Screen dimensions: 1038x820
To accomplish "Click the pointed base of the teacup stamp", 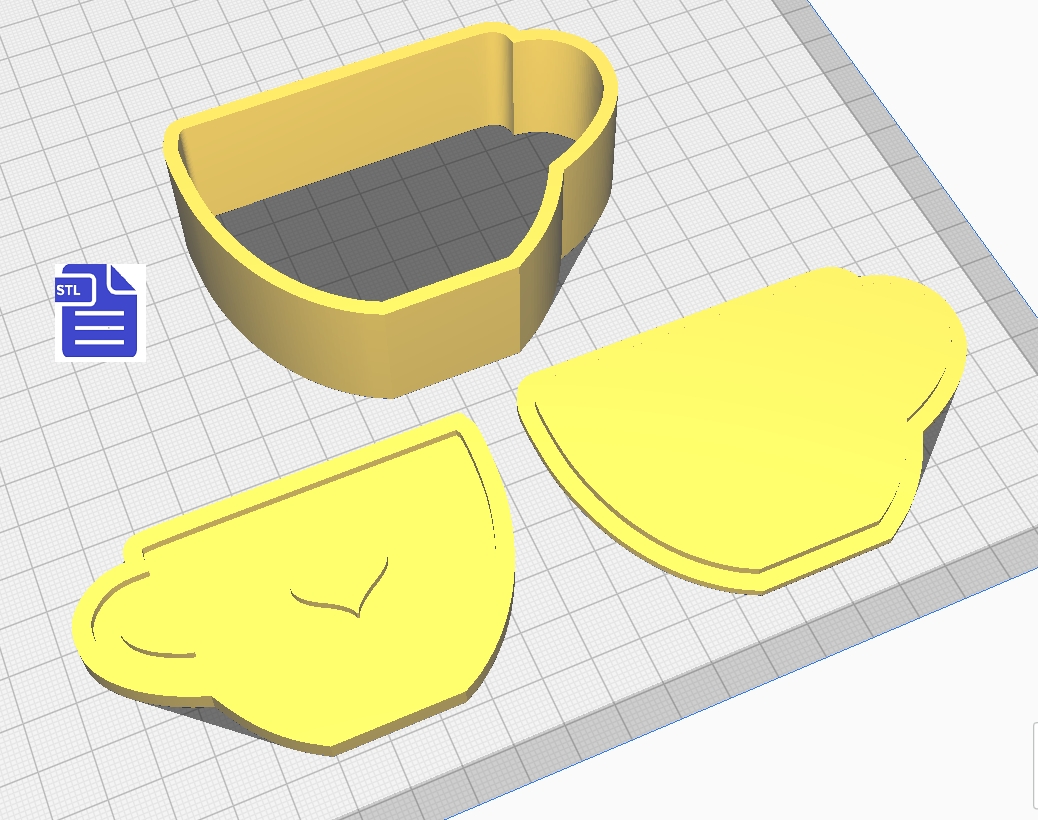I will coord(335,745).
